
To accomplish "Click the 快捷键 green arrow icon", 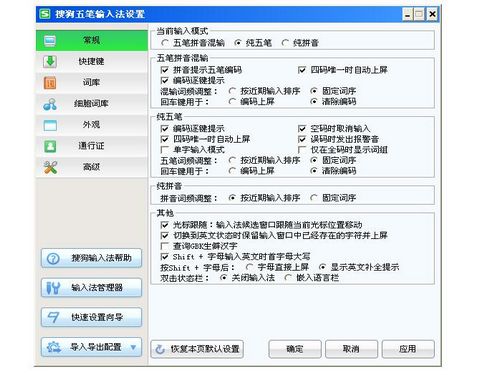I will pyautogui.click(x=50, y=62).
